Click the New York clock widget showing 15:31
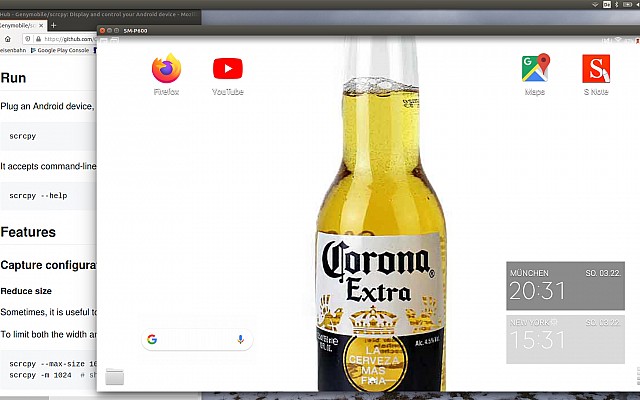Viewport: 640px width, 400px height. tap(565, 339)
